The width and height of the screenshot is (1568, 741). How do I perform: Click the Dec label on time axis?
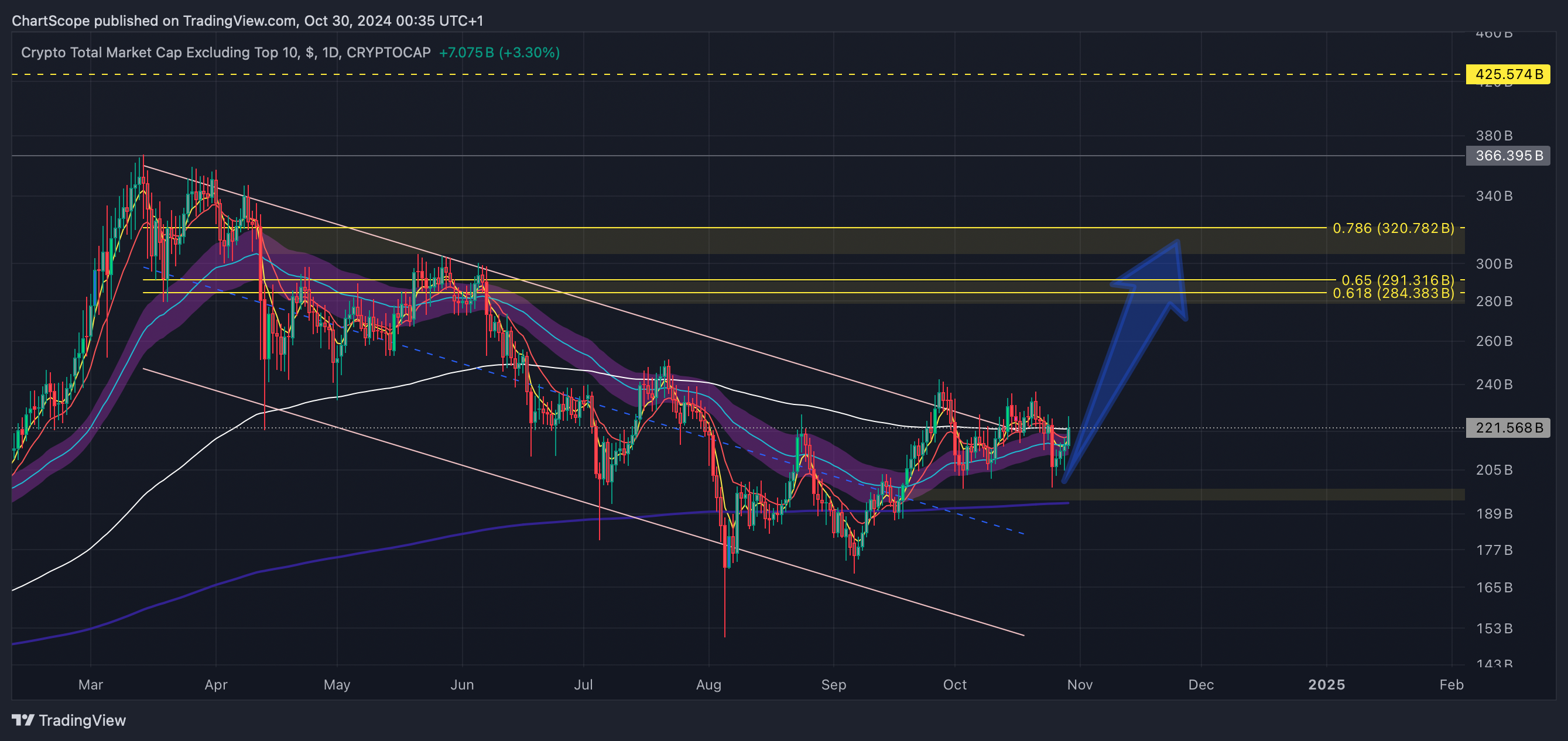coord(1201,684)
